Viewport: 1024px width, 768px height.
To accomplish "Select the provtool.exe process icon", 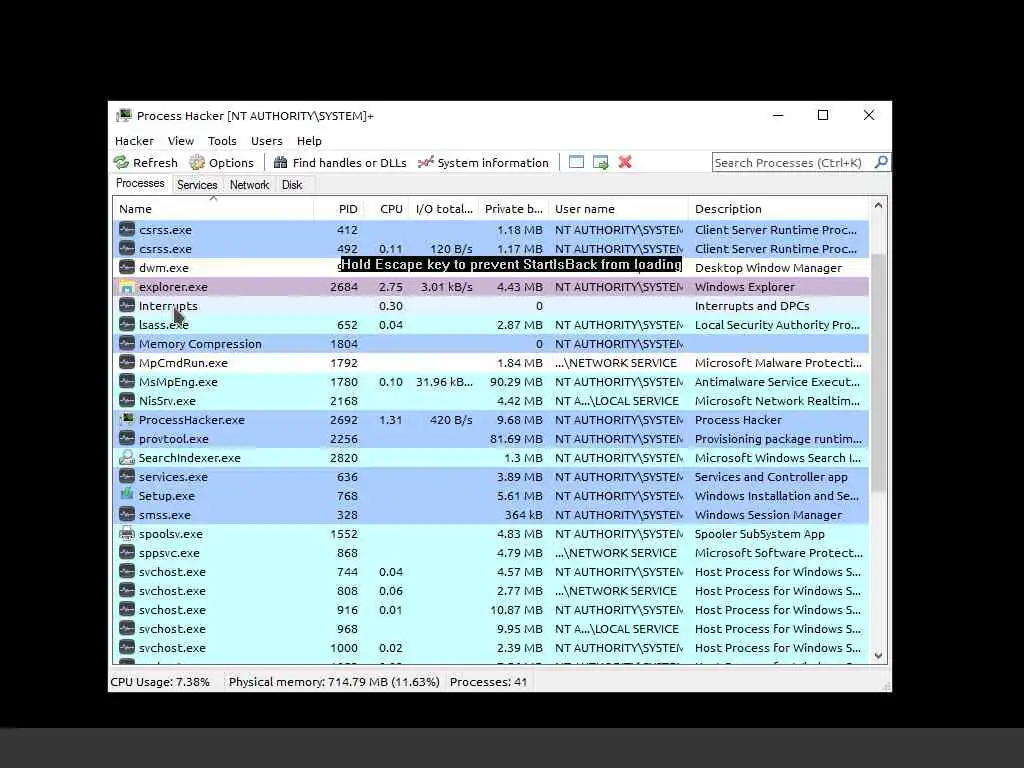I will (x=127, y=439).
